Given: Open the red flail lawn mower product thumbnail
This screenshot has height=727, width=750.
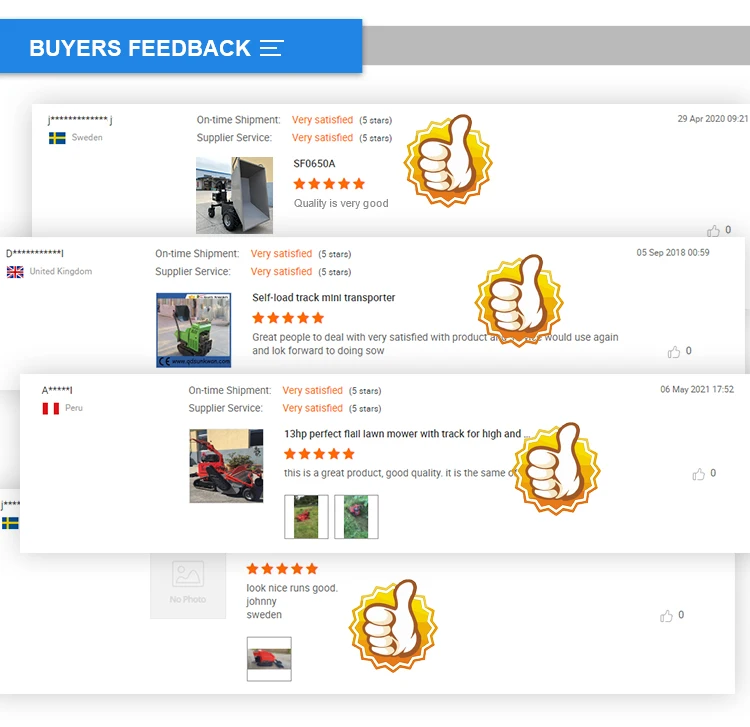Looking at the screenshot, I should (226, 466).
